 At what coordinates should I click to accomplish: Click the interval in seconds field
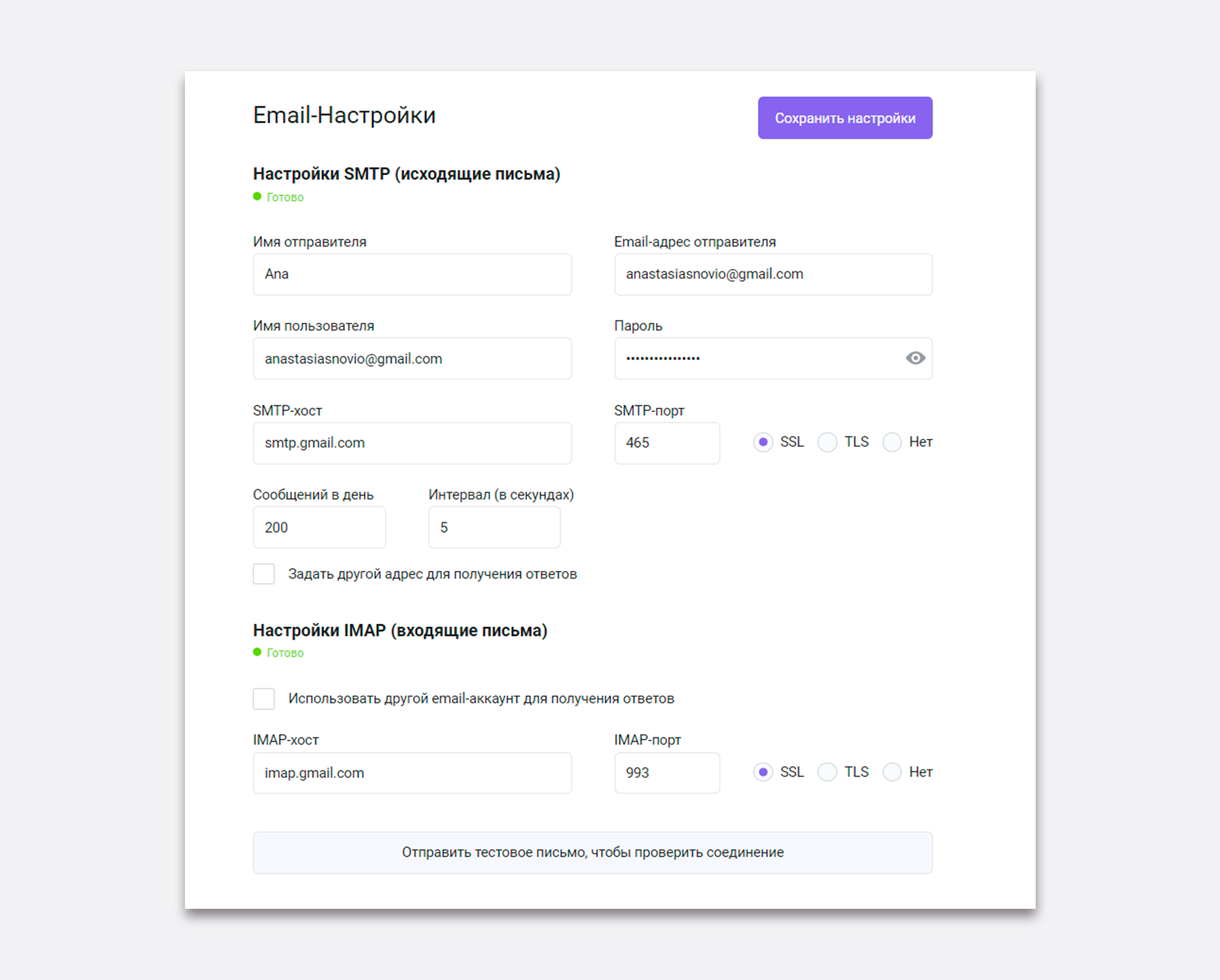click(494, 528)
